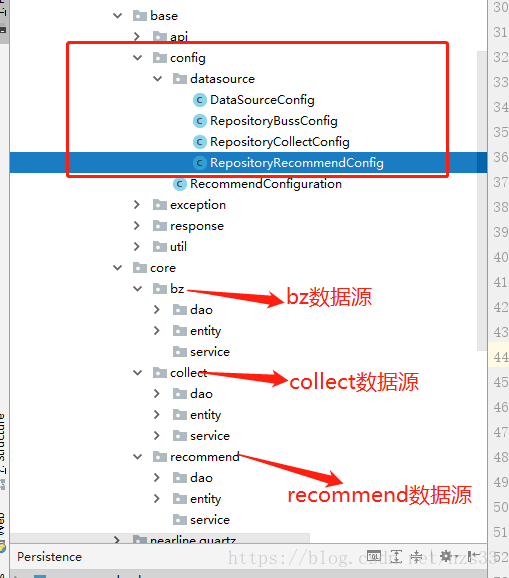Click highlighted line number 44 in gutter
509x578 pixels.
(x=501, y=357)
